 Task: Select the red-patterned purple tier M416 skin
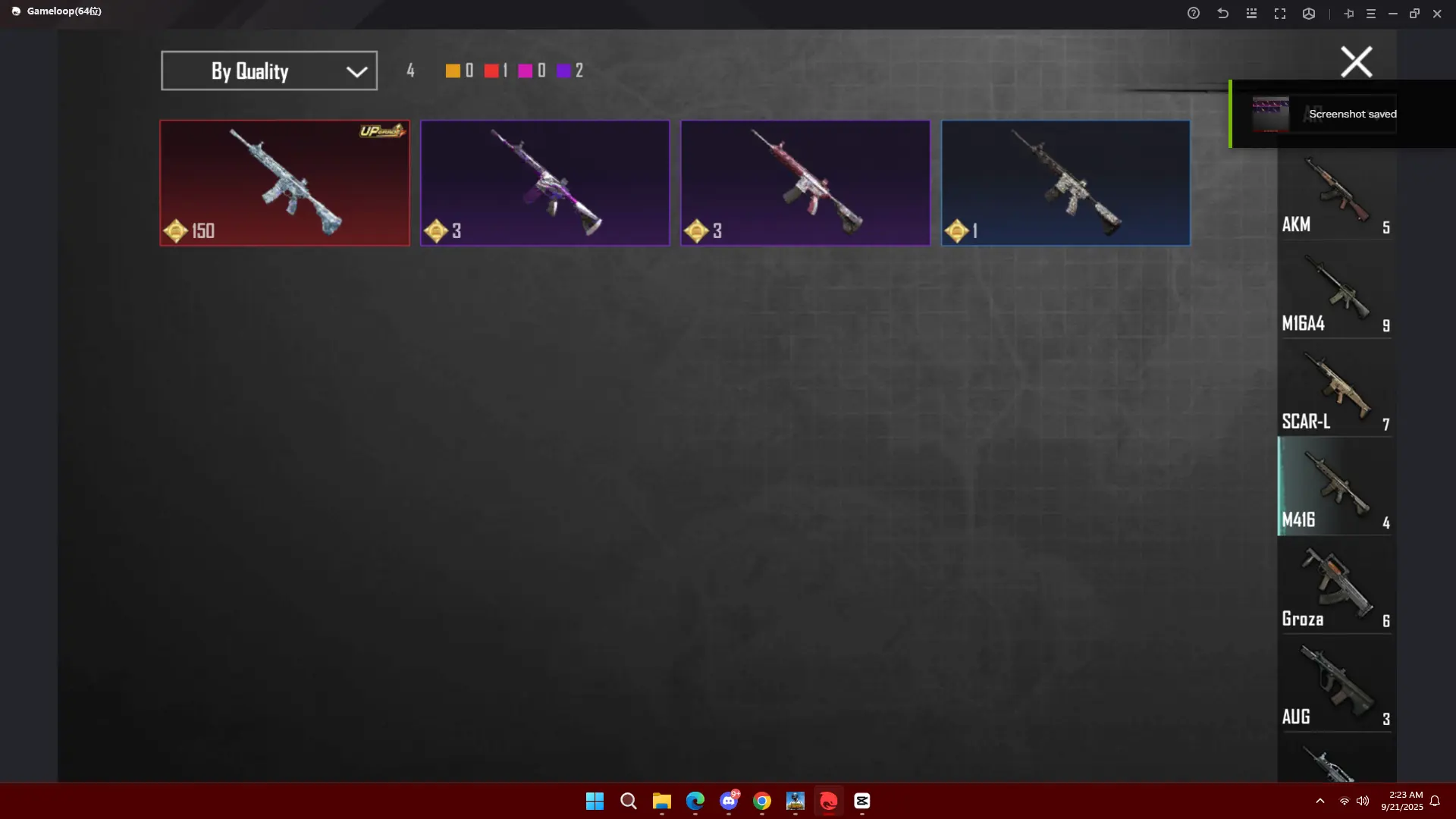pyautogui.click(x=805, y=183)
